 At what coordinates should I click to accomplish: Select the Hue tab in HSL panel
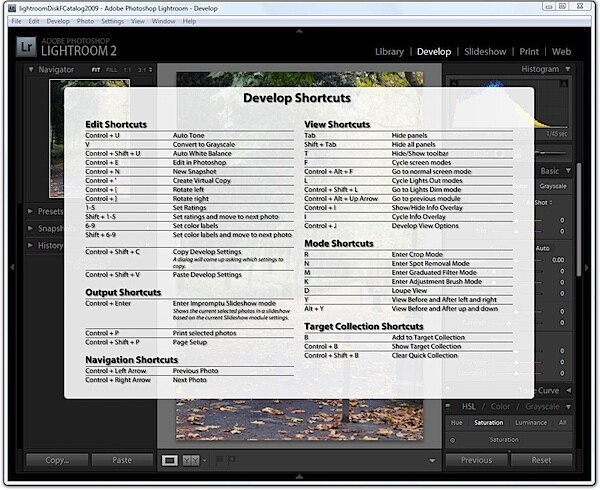tap(457, 423)
